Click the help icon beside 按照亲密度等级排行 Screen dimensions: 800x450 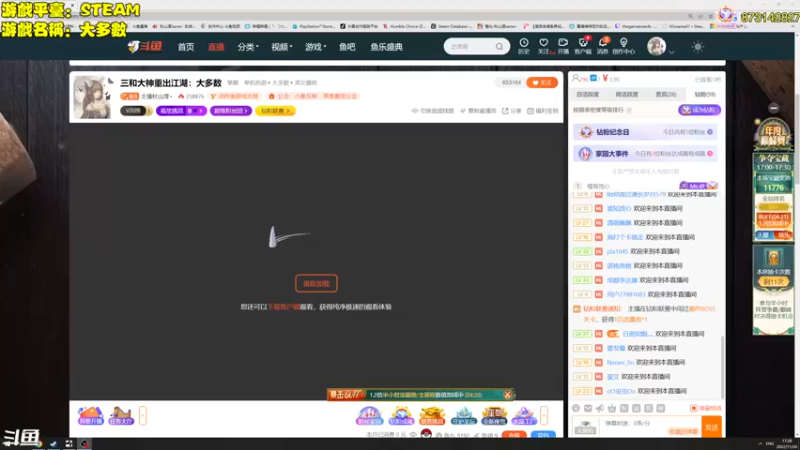[629, 110]
